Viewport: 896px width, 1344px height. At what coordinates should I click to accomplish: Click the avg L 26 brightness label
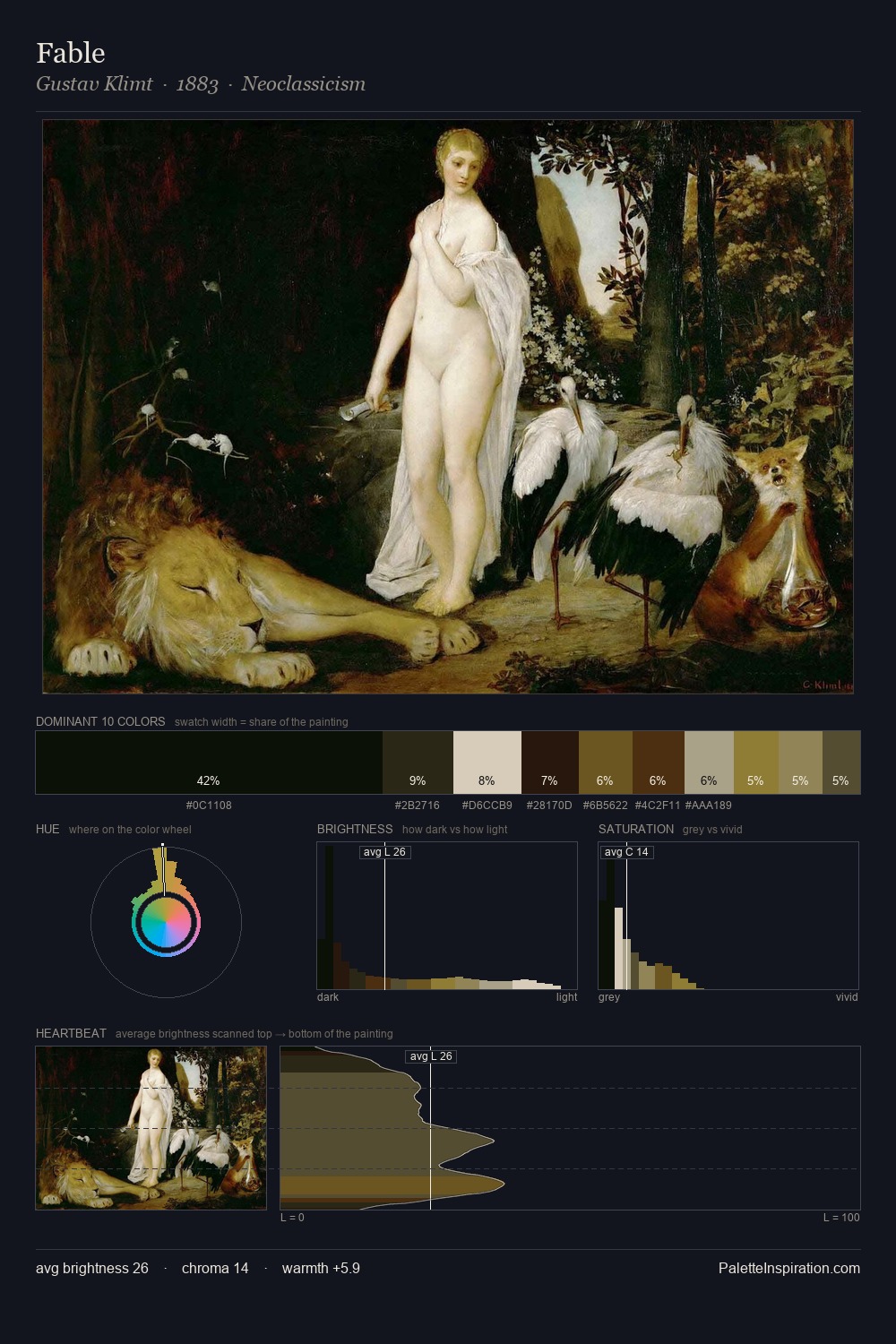[x=384, y=852]
